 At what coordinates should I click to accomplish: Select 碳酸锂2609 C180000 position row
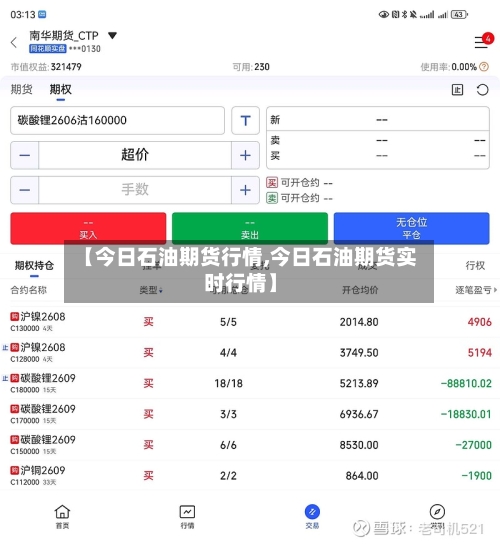(x=250, y=383)
